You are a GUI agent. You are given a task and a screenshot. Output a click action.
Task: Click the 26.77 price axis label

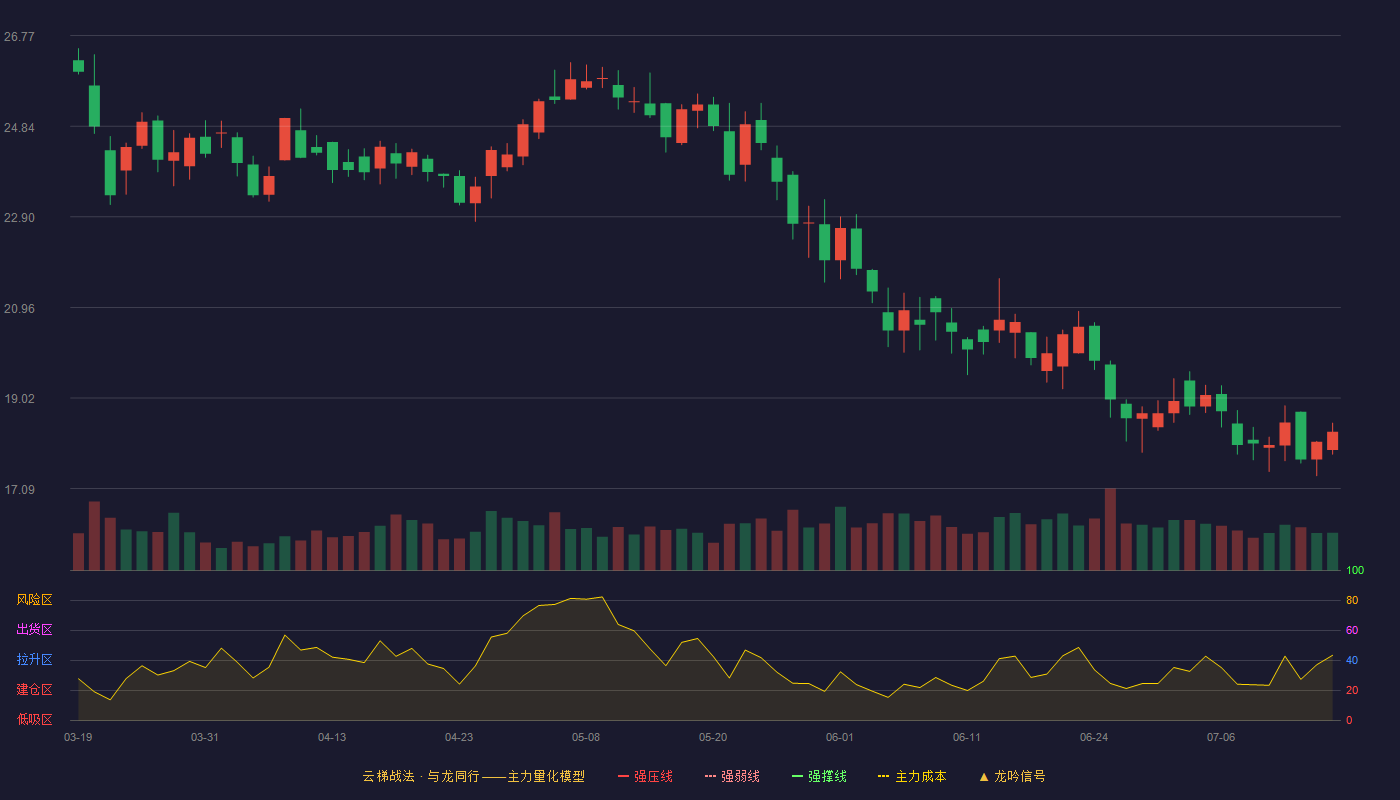click(x=19, y=37)
